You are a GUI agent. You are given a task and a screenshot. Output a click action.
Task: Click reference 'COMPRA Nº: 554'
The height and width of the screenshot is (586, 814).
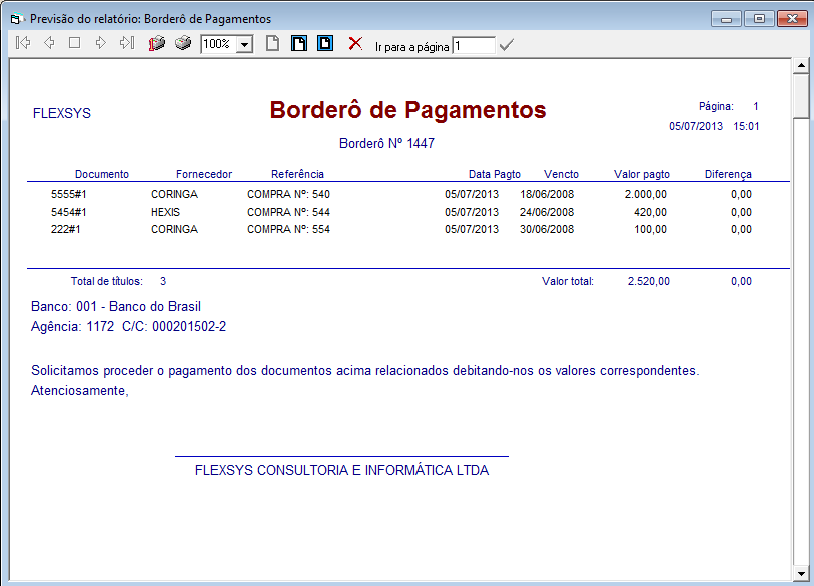pyautogui.click(x=288, y=229)
